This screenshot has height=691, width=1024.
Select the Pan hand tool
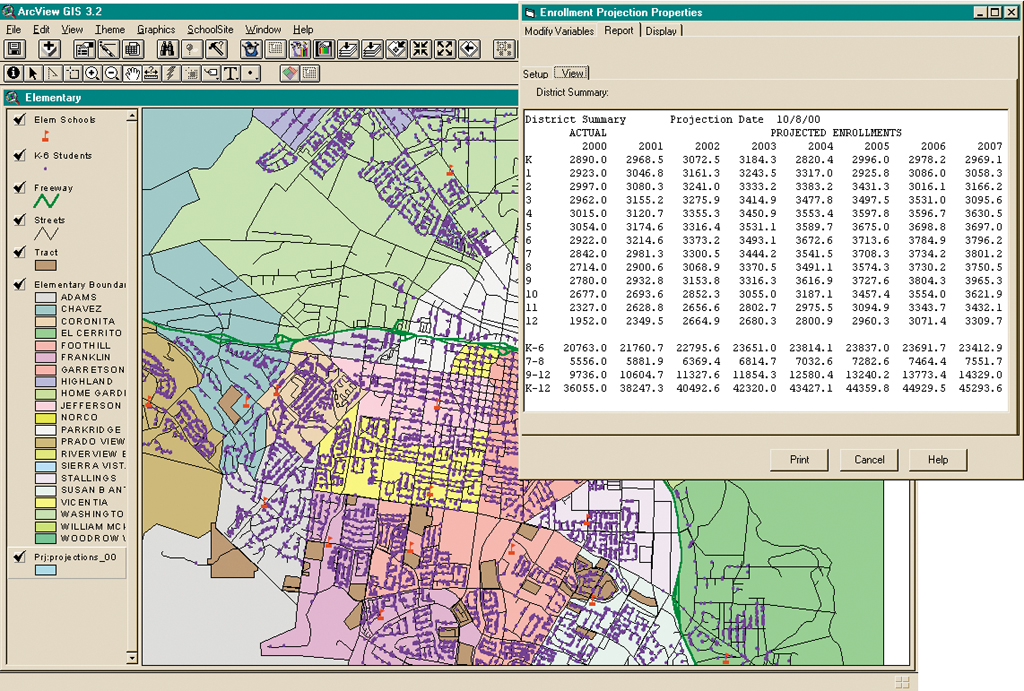point(131,73)
